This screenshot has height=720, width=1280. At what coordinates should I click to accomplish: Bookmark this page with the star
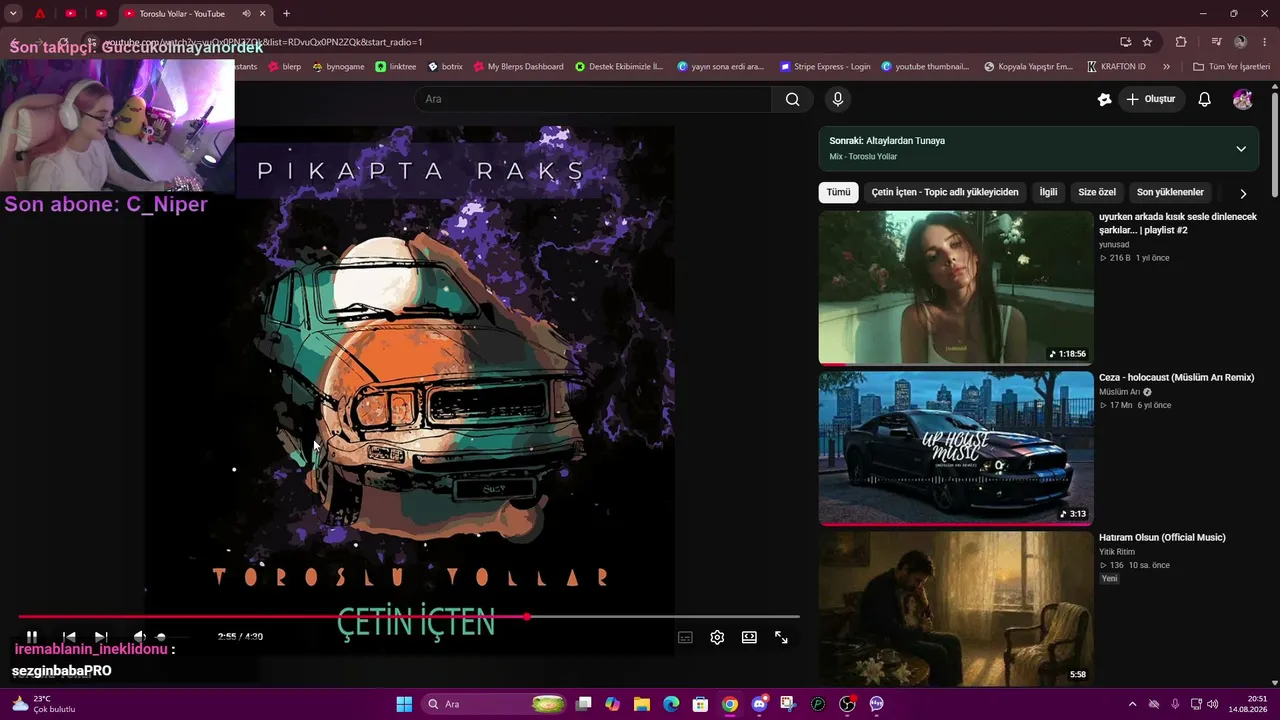click(x=1147, y=42)
